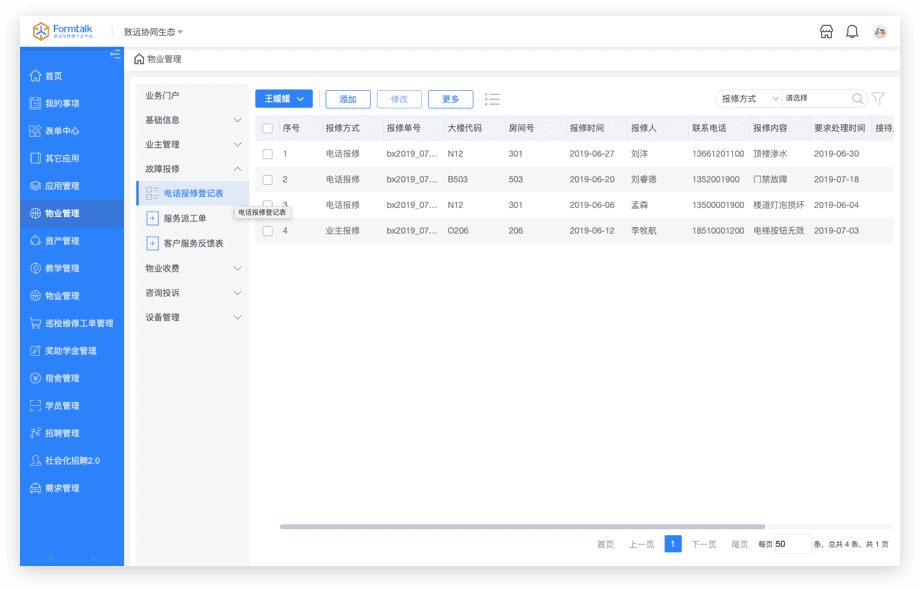Open the 报修方式 filter dropdown

pyautogui.click(x=749, y=99)
